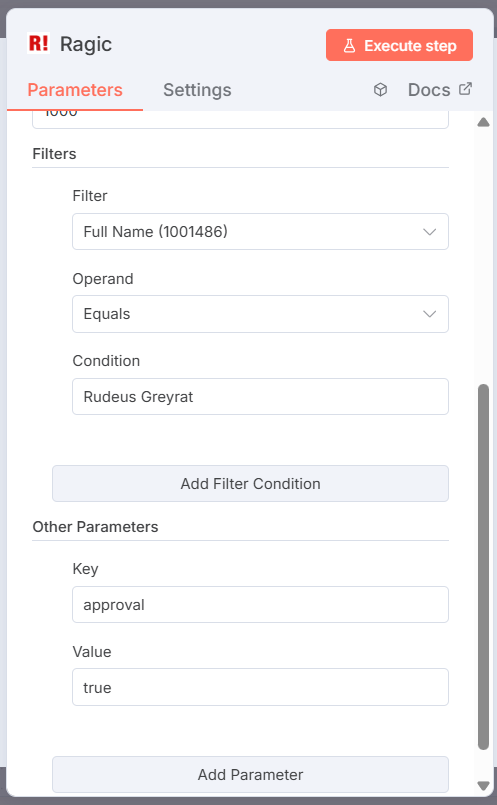
Task: Click the Key field containing approval
Action: pyautogui.click(x=260, y=604)
